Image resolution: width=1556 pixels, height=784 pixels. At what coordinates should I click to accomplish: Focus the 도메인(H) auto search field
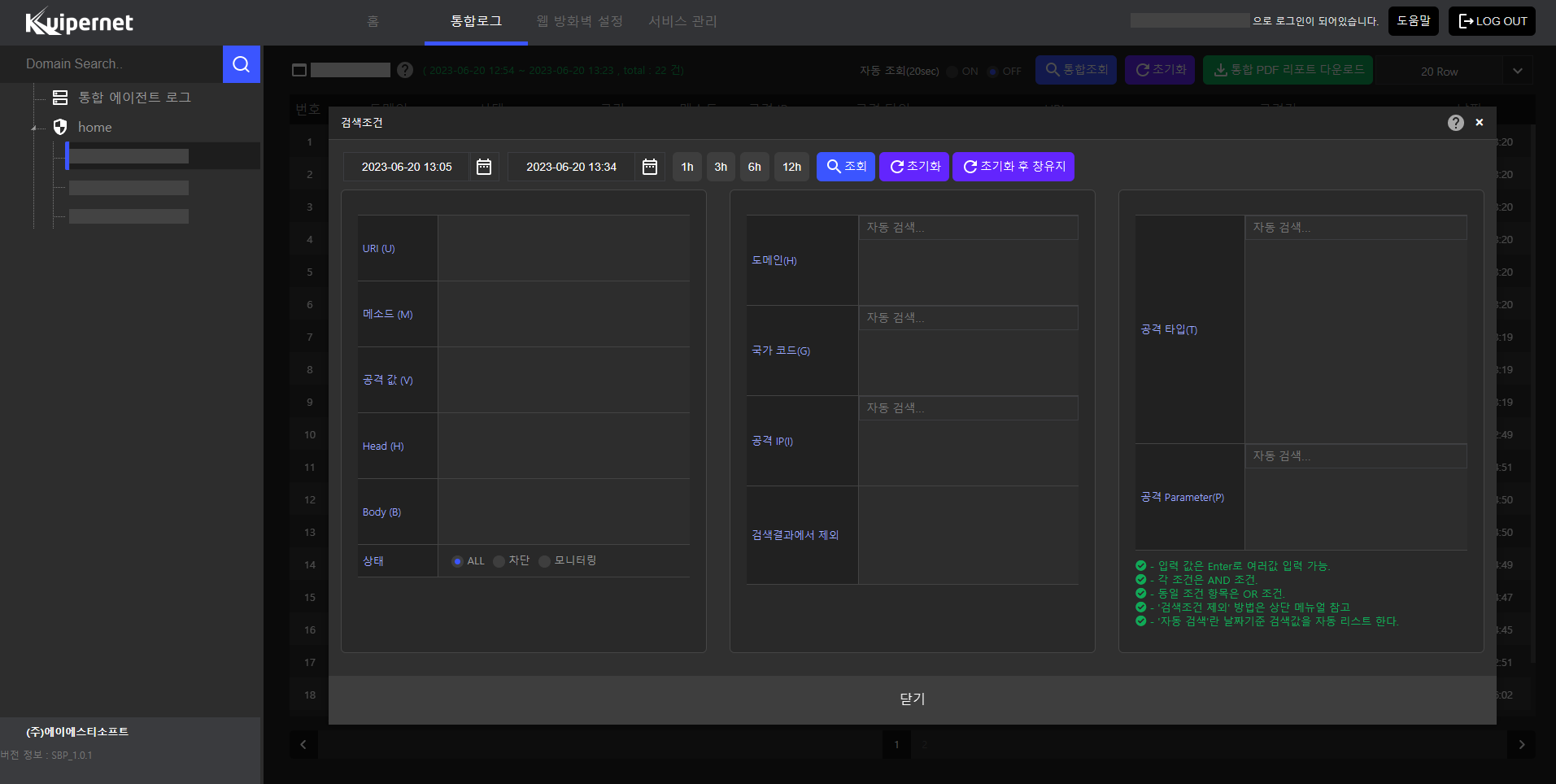pos(968,228)
